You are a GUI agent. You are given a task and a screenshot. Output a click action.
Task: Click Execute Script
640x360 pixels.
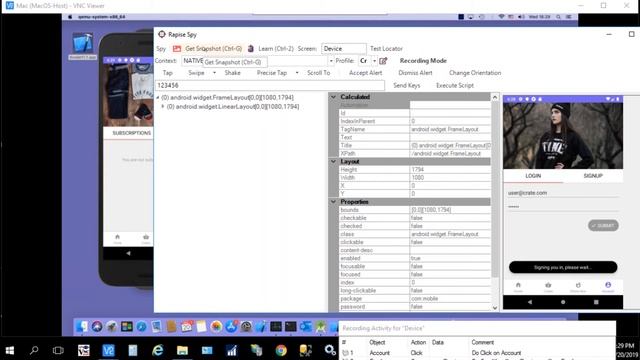coord(455,86)
